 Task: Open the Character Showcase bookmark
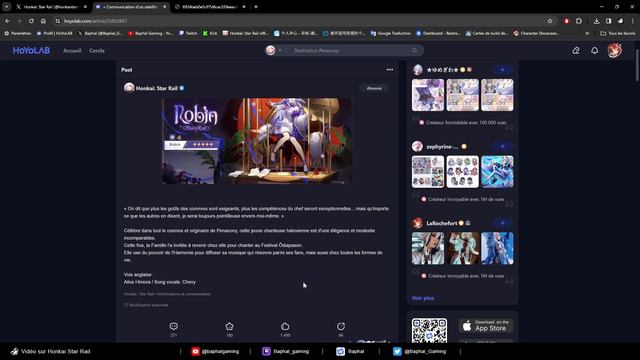click(x=536, y=33)
